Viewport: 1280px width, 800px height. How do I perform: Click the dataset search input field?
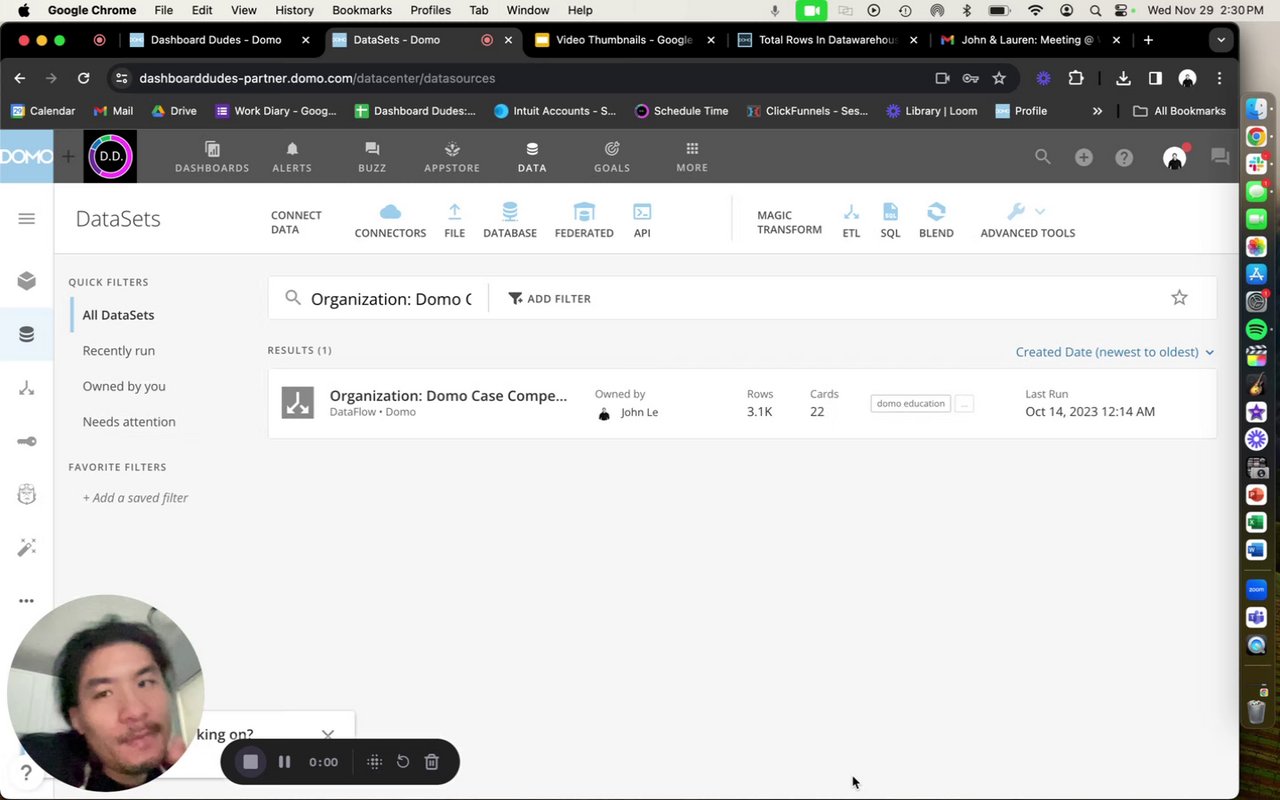[391, 299]
